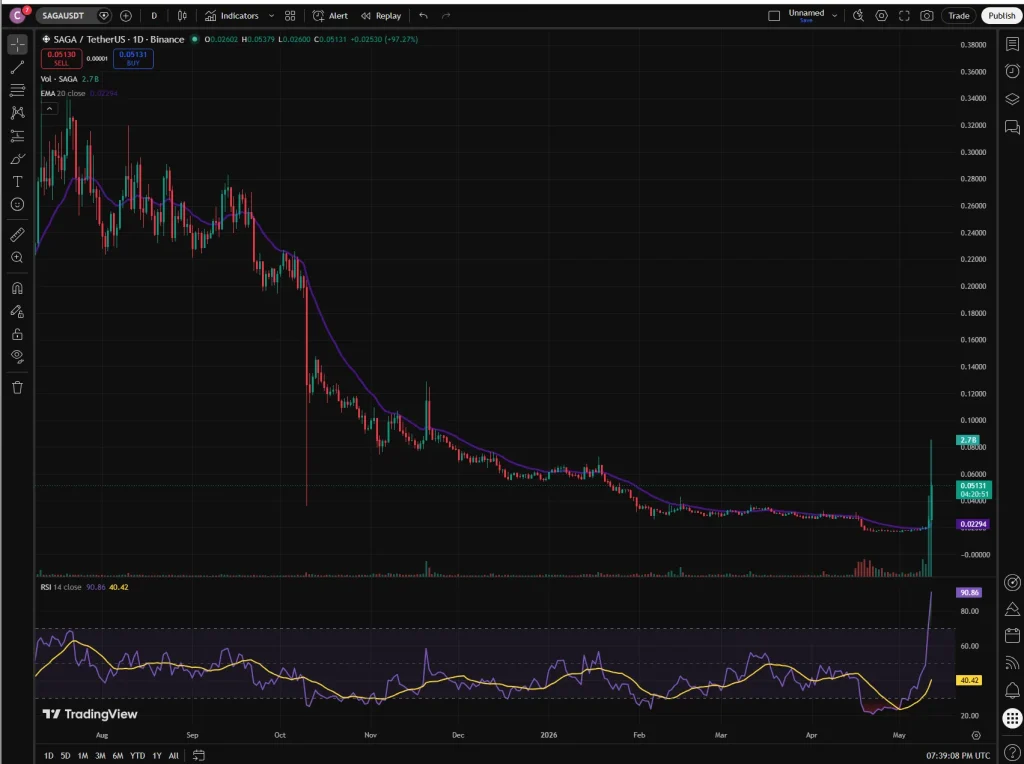1024x764 pixels.
Task: Publish the chart idea
Action: pos(1001,16)
